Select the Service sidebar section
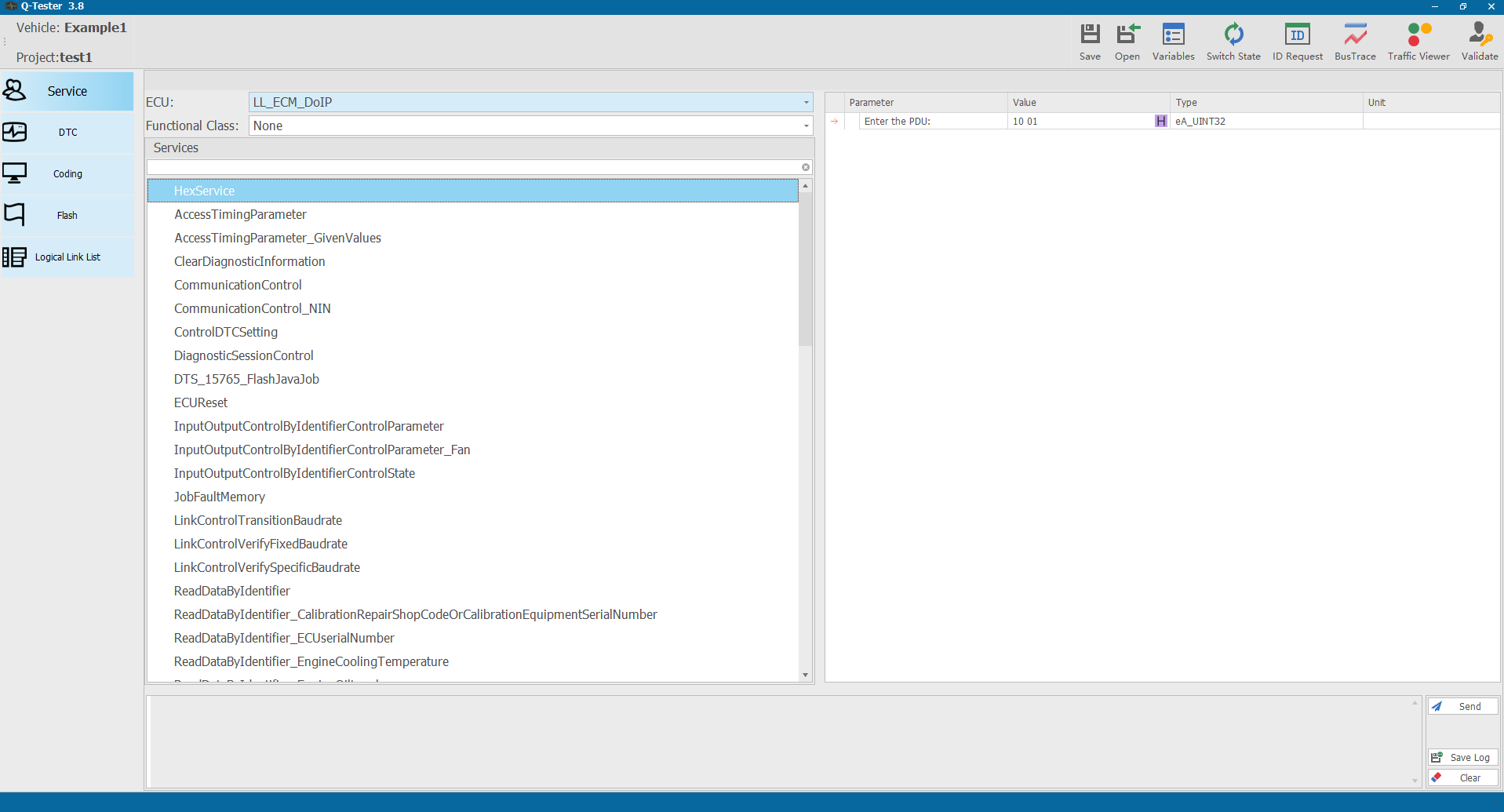The image size is (1504, 812). click(x=67, y=91)
